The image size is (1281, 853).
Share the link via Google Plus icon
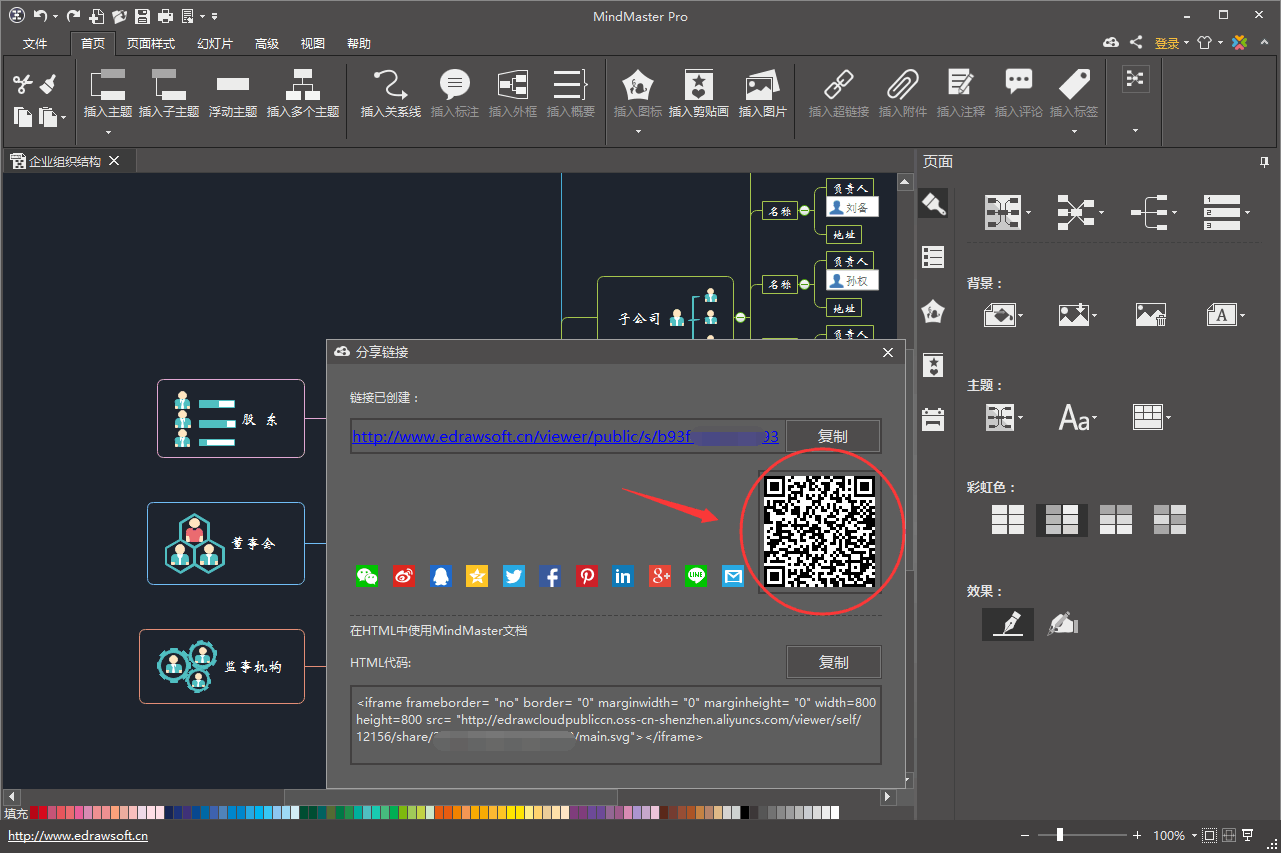tap(660, 576)
